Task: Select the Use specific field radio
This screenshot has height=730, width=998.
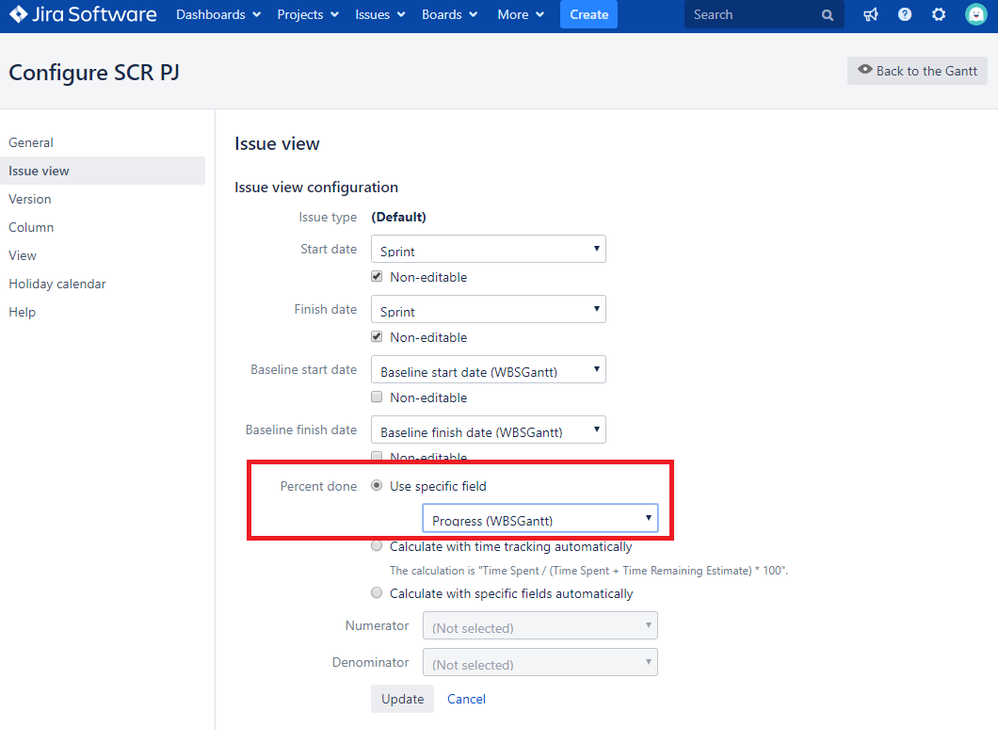Action: (x=377, y=486)
